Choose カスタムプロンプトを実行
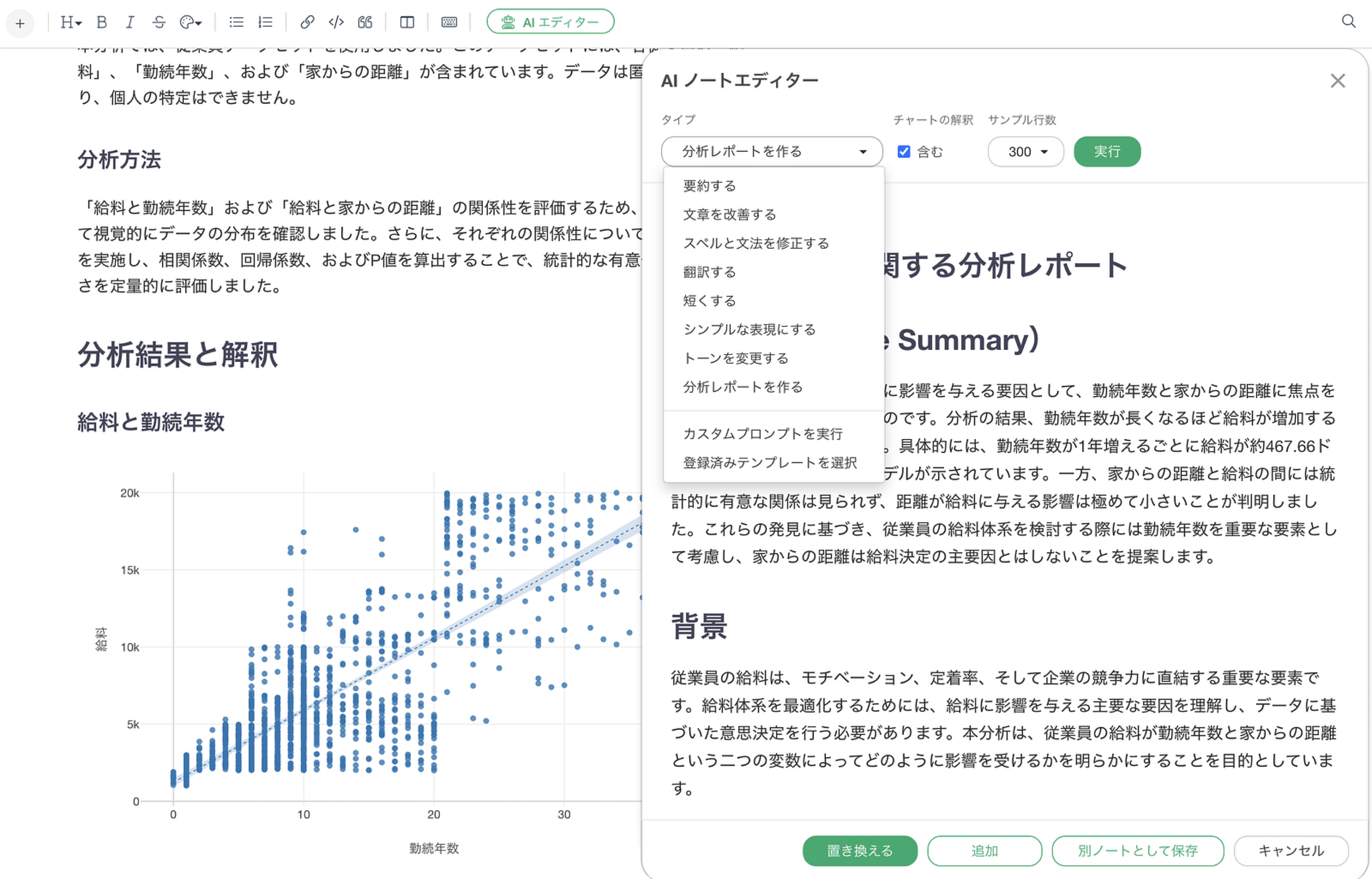Screen dimensions: 1372x879 point(773,434)
